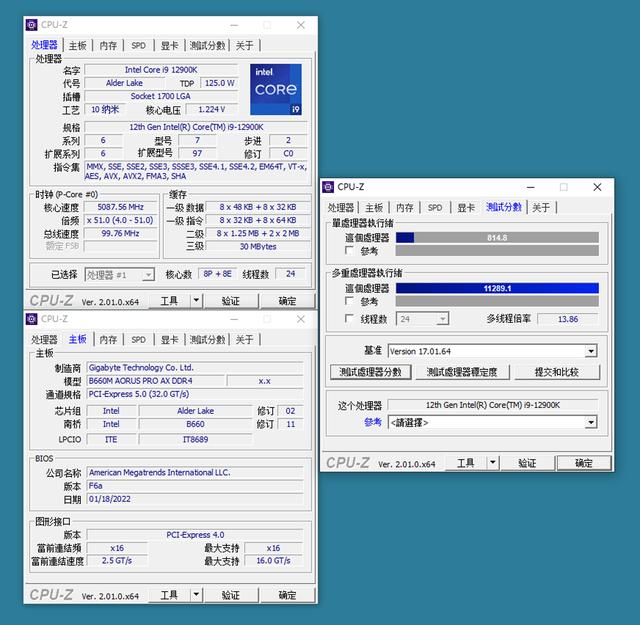Viewport: 640px width, 625px height.
Task: Click single thread score bar 814.8
Action: (497, 238)
